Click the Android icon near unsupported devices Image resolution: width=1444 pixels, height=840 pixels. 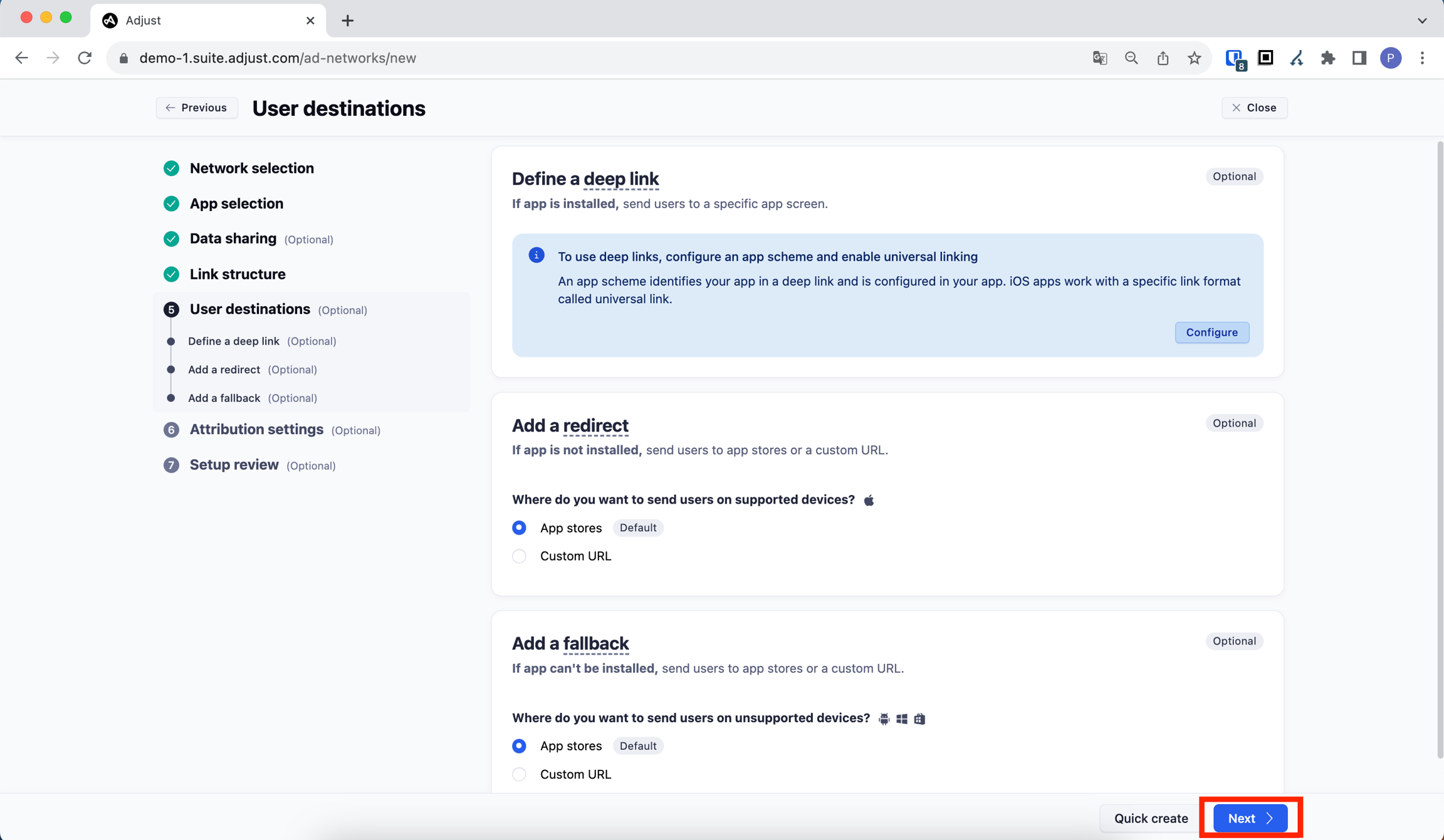[884, 718]
